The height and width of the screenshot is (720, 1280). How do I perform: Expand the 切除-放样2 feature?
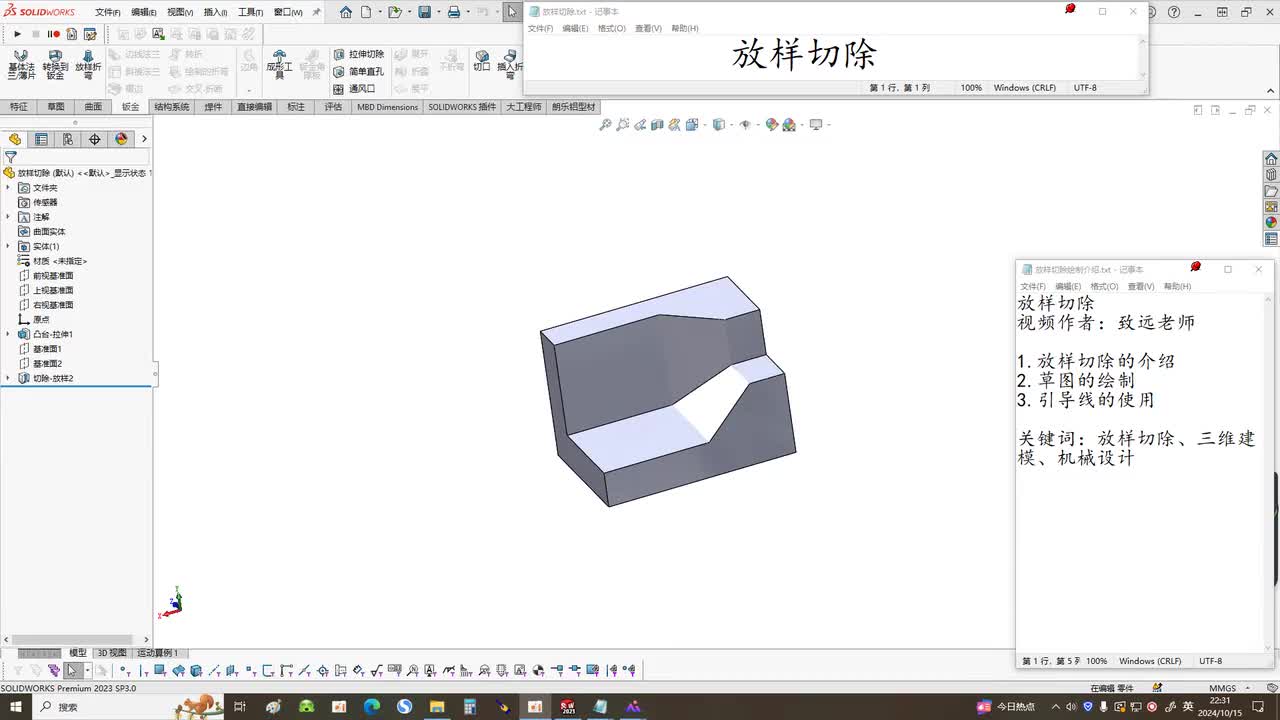[x=8, y=378]
